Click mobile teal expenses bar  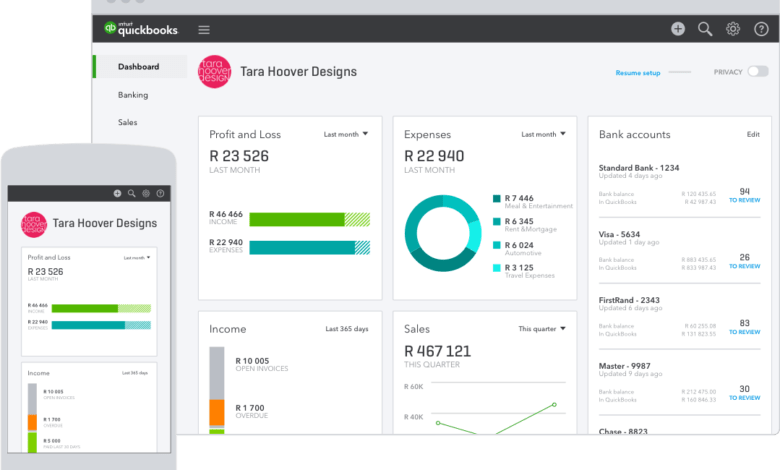[x=101, y=325]
